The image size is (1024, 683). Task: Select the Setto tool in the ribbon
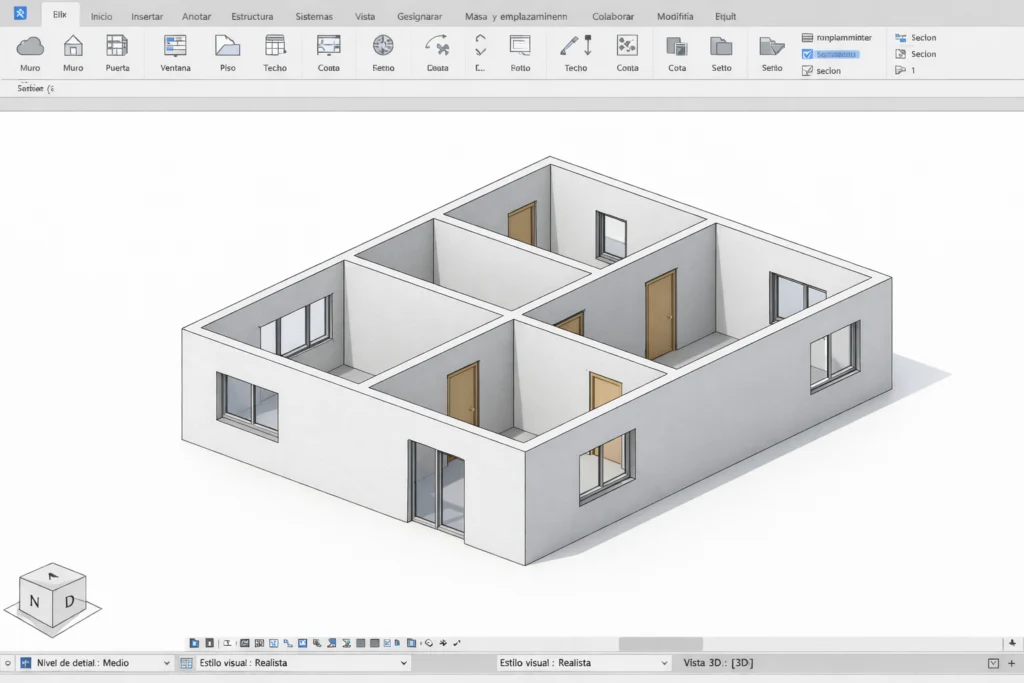pyautogui.click(x=723, y=52)
